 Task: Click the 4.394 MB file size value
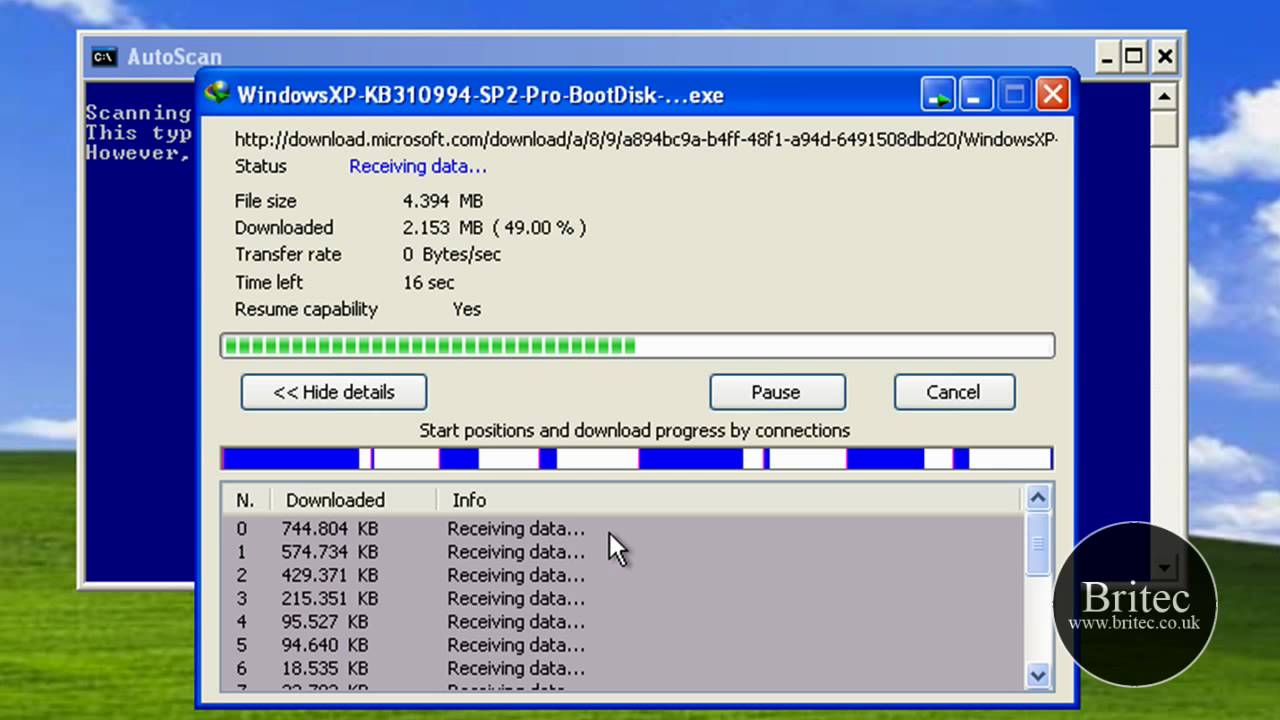click(x=443, y=201)
